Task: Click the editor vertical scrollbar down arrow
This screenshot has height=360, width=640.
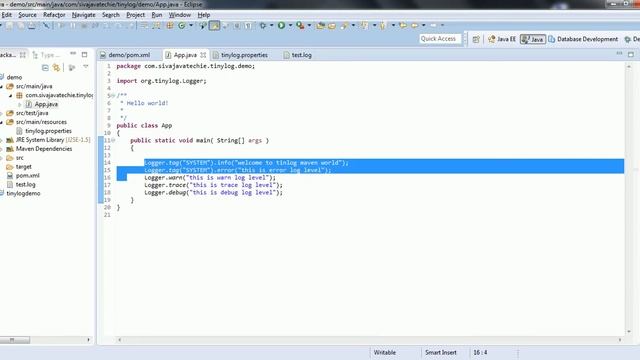Action: (x=629, y=331)
